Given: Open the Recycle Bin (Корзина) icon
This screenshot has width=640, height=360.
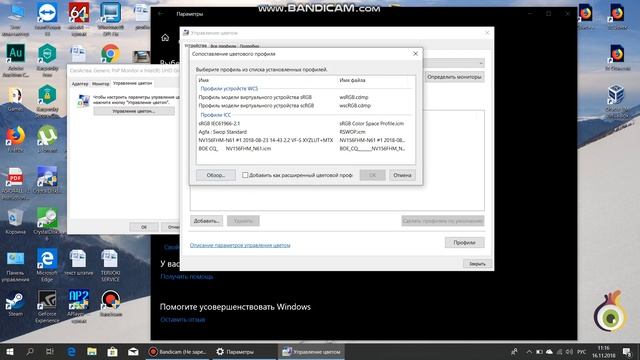Looking at the screenshot, I should click(x=15, y=218).
